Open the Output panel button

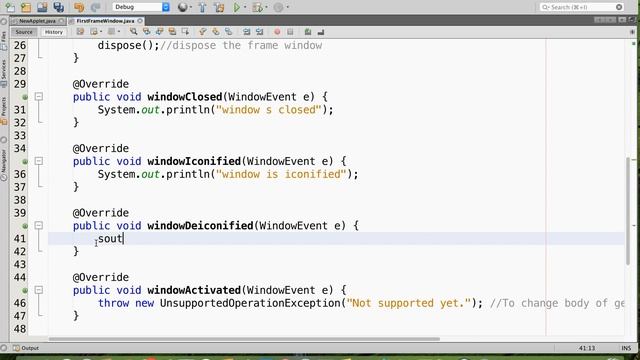(x=26, y=348)
